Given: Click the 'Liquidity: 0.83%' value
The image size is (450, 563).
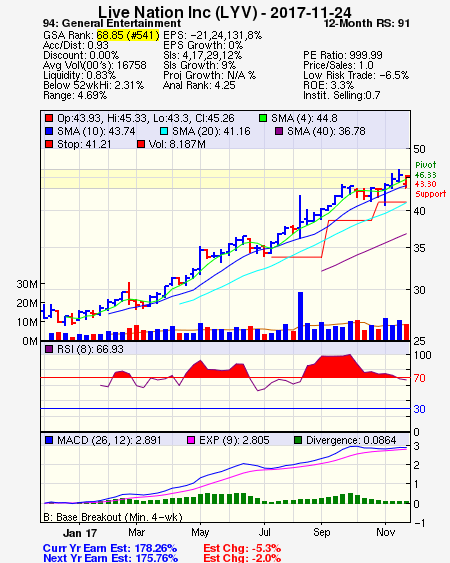Looking at the screenshot, I should tap(79, 75).
